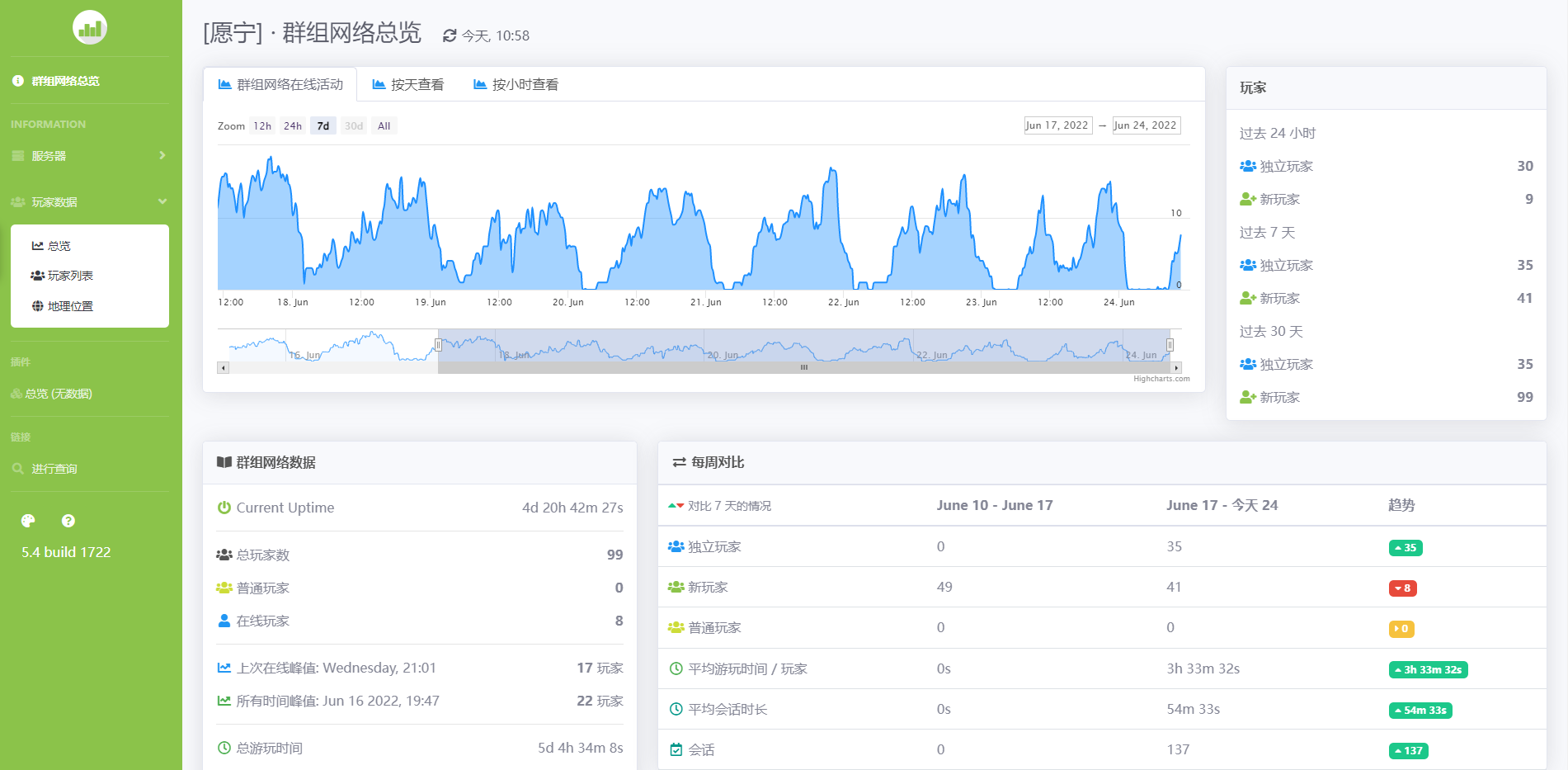This screenshot has height=770, width=1568.
Task: Click the Plan logo icon in sidebar
Action: click(x=89, y=28)
